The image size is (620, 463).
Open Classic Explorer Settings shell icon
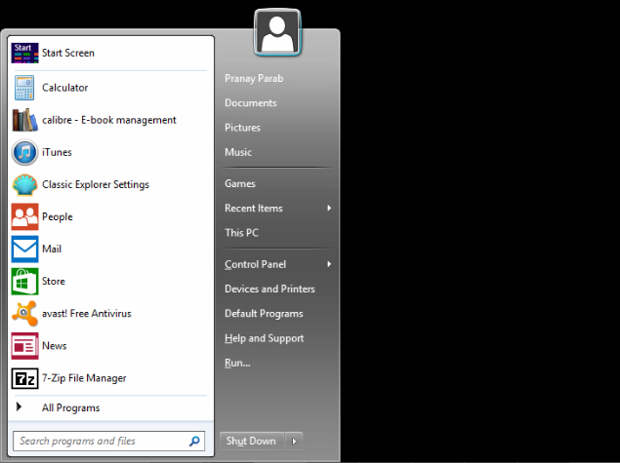[25, 185]
